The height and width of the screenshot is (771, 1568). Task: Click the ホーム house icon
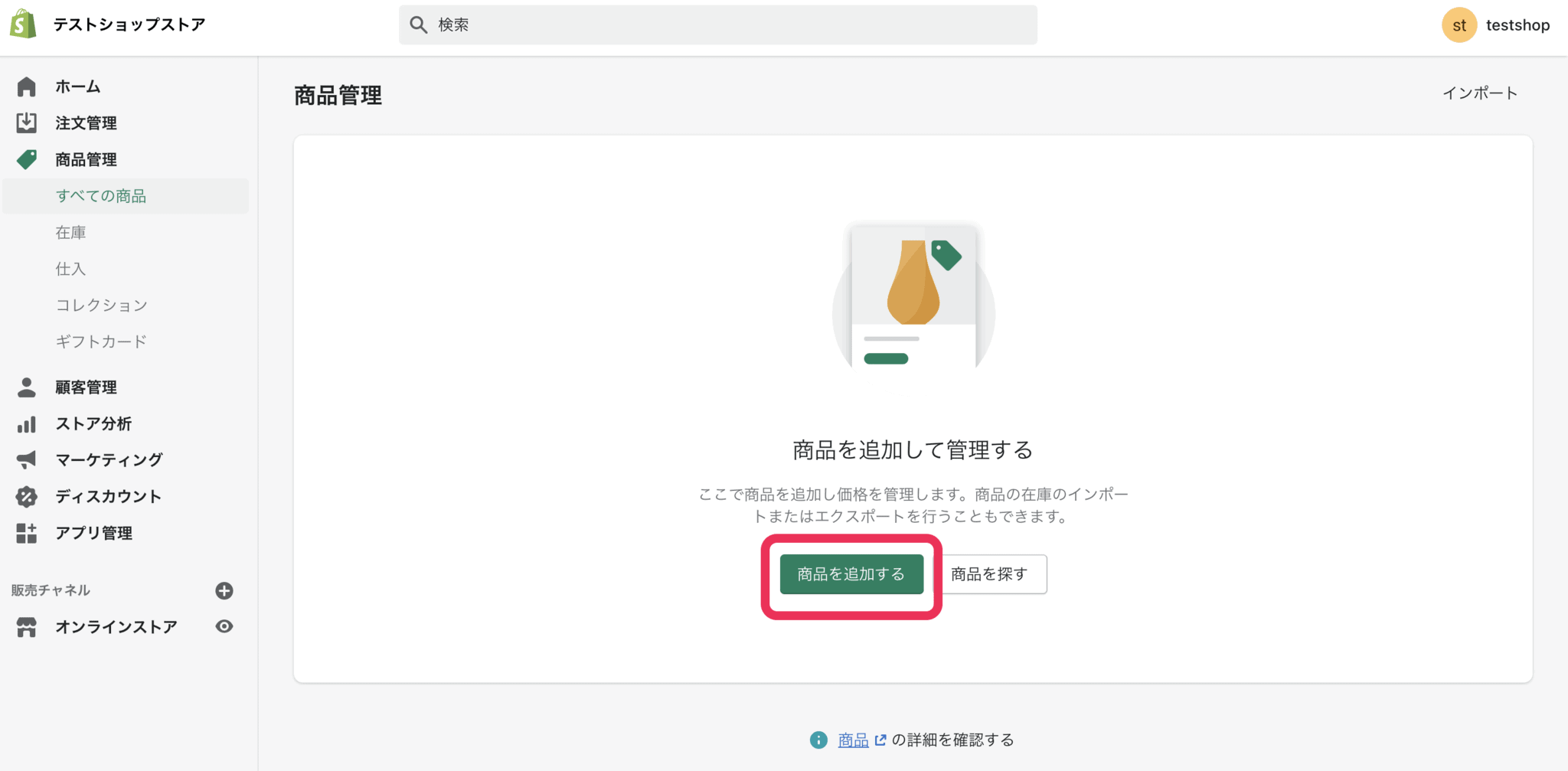(x=27, y=87)
